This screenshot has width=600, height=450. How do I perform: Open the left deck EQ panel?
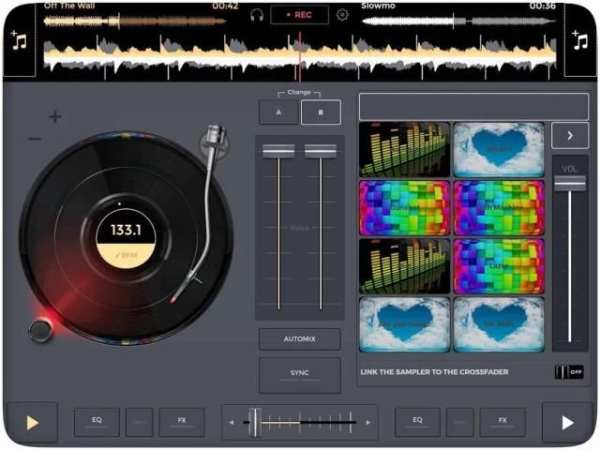click(97, 422)
